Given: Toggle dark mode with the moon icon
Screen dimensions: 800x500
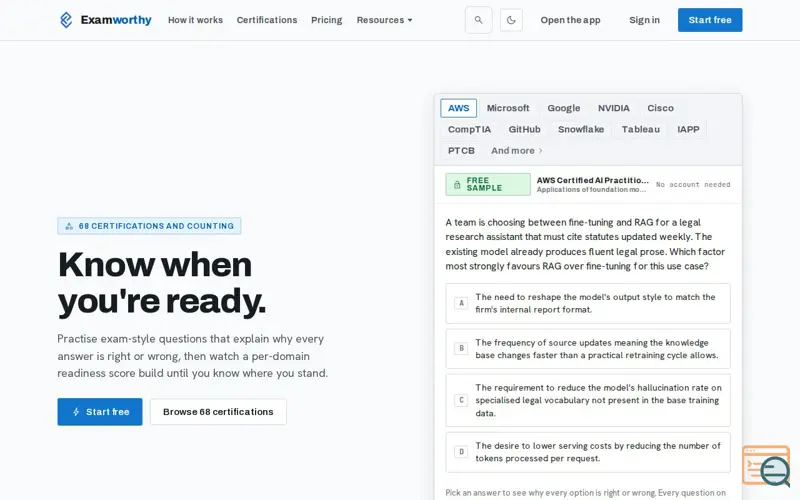Looking at the screenshot, I should [x=511, y=20].
